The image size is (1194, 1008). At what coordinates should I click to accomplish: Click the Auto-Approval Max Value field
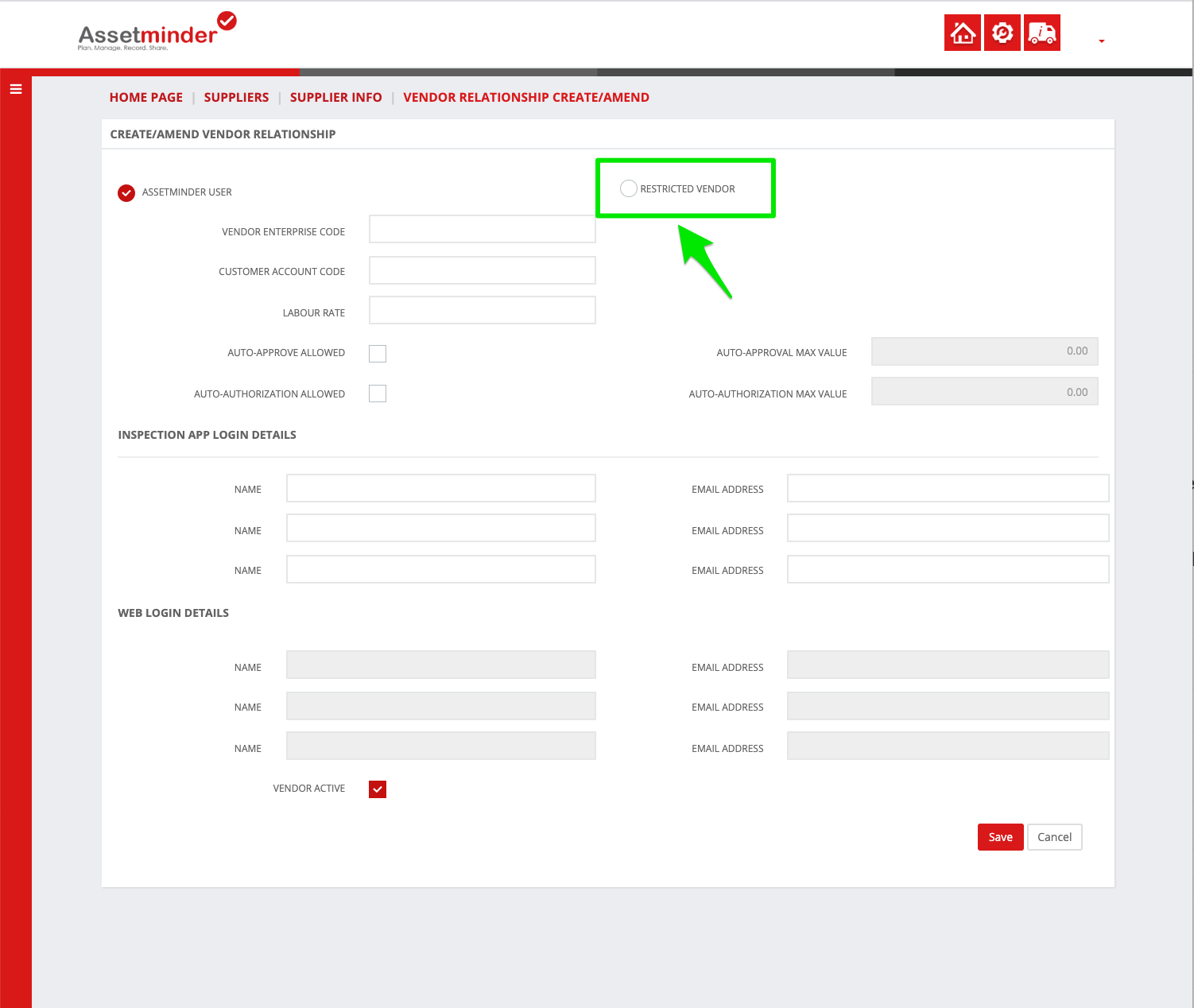985,351
